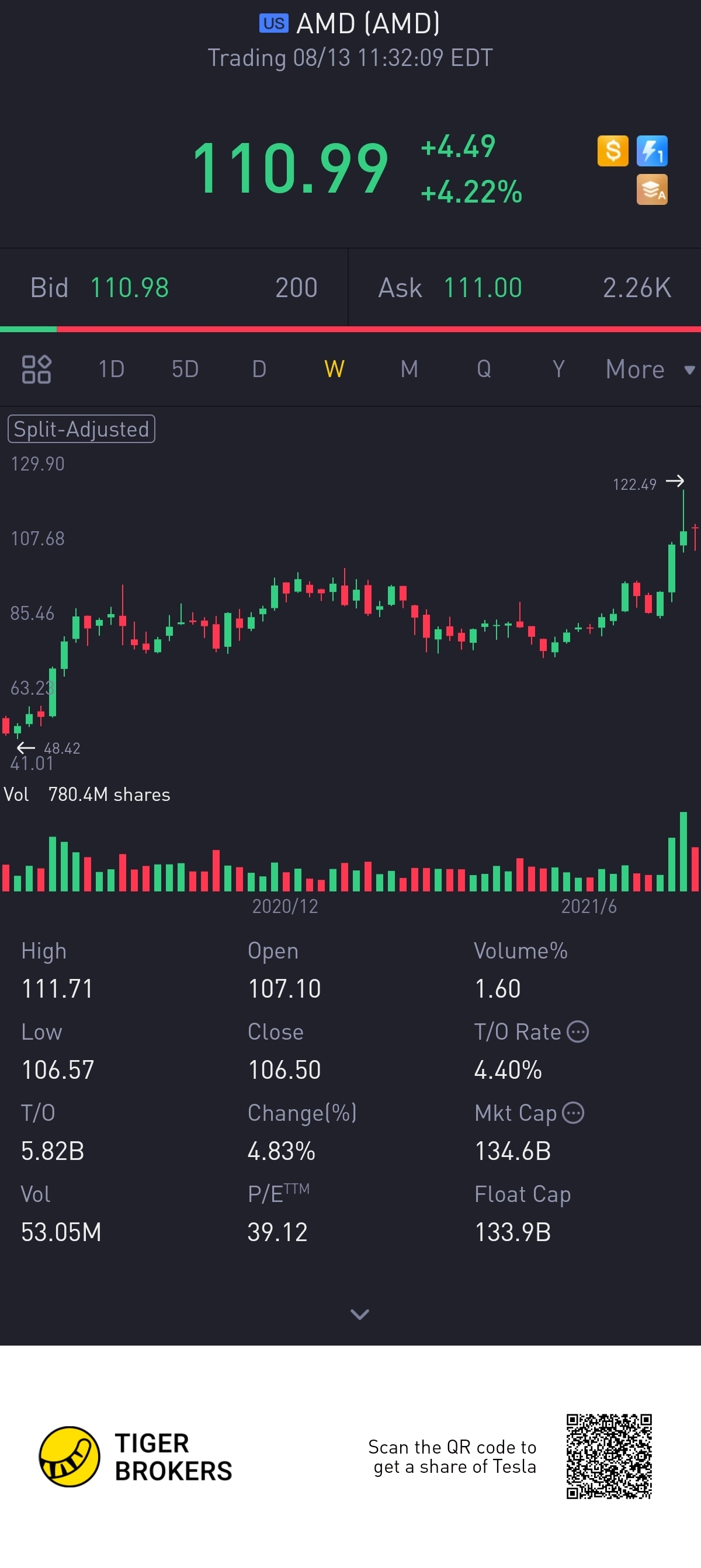The height and width of the screenshot is (1568, 701).
Task: Tap the +4.49 price change
Action: pyautogui.click(x=458, y=147)
